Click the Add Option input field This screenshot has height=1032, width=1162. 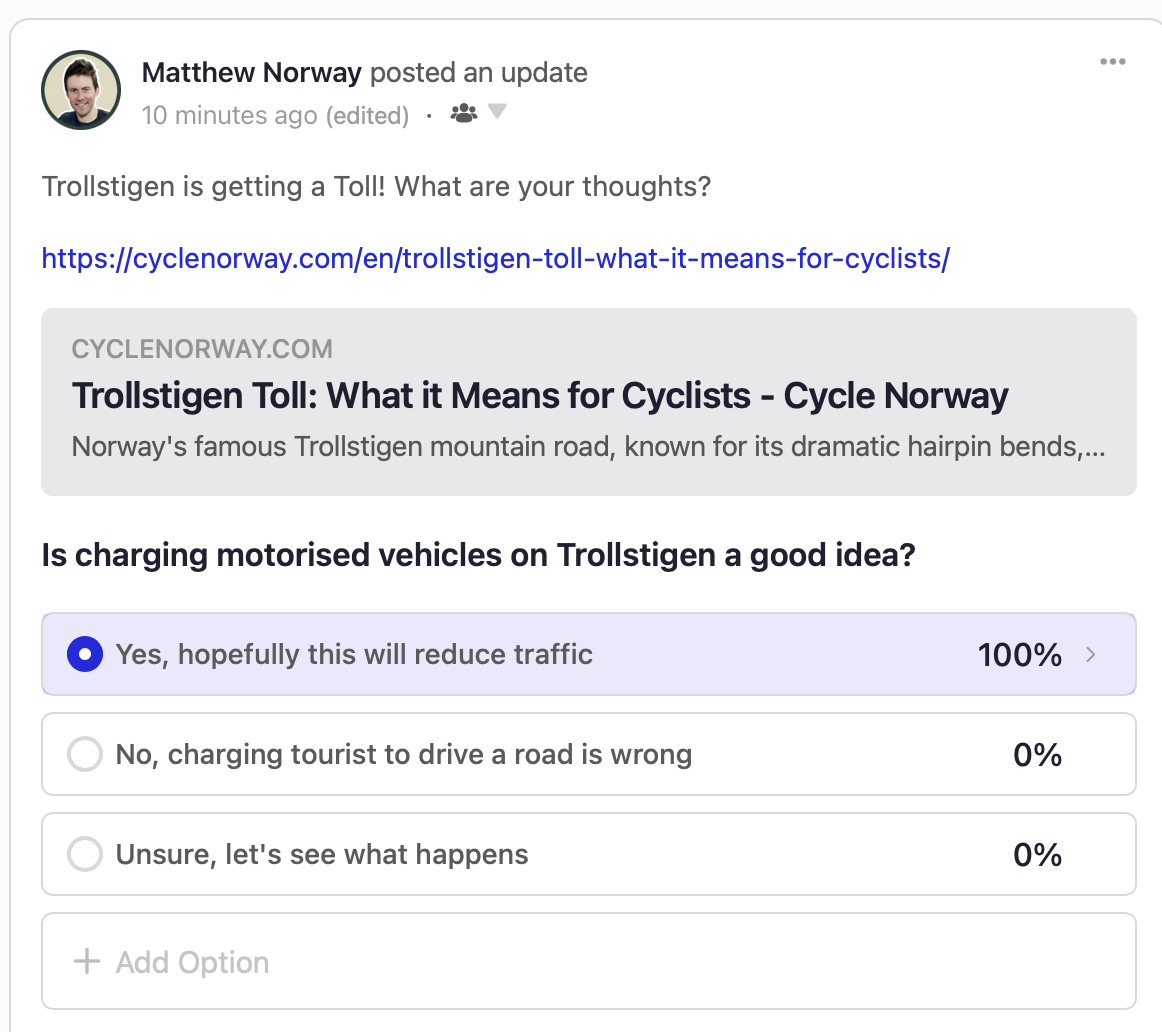pyautogui.click(x=588, y=961)
